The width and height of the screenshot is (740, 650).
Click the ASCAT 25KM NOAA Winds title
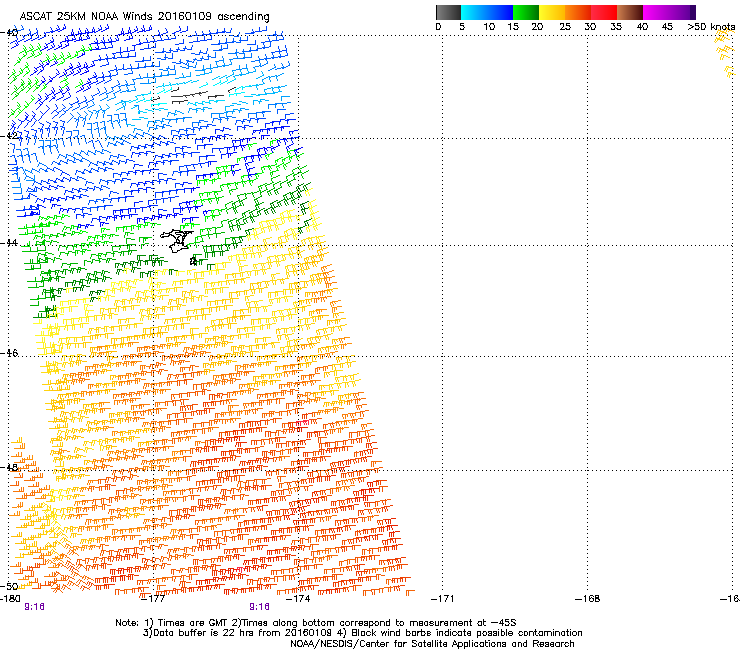(x=144, y=16)
